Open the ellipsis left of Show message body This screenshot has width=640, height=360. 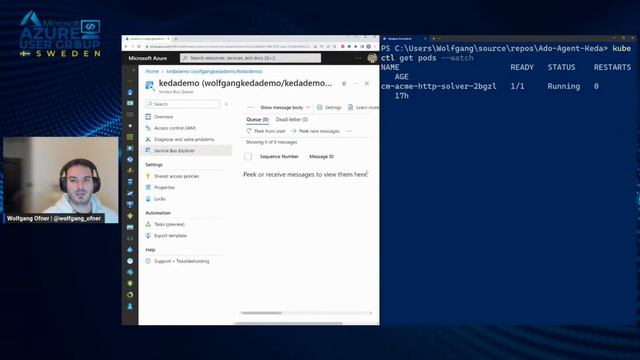(x=250, y=107)
